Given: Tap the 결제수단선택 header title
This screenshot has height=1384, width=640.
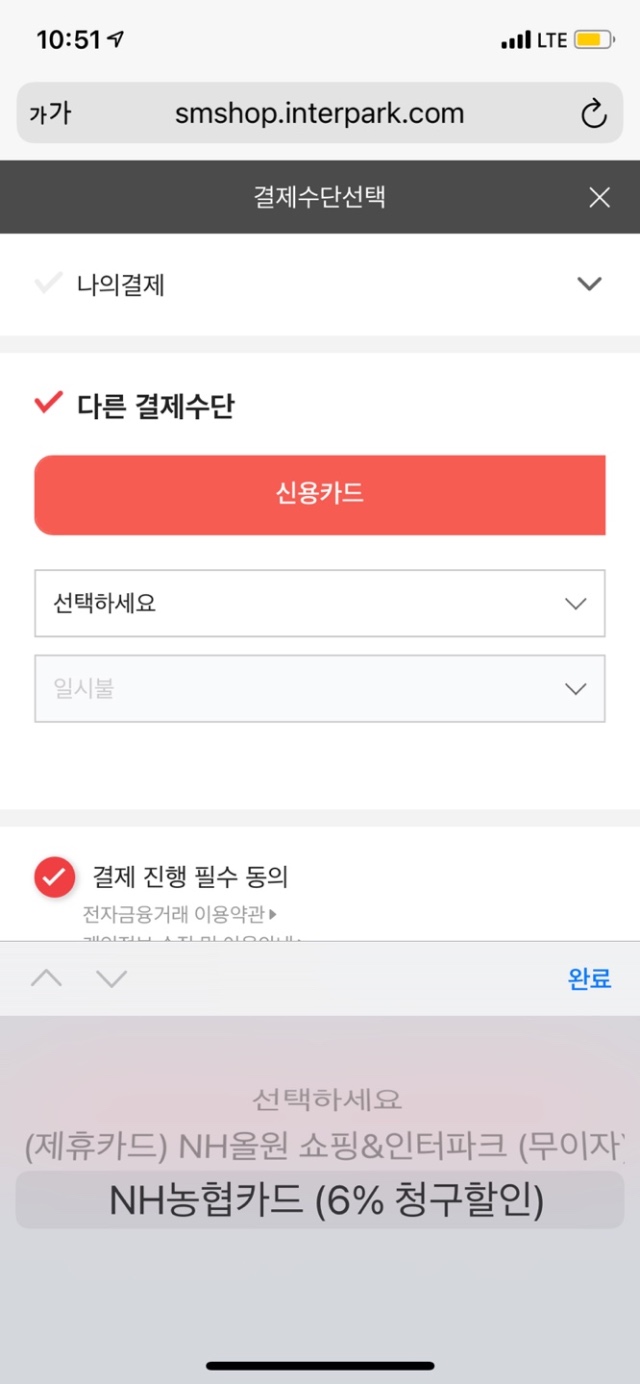Looking at the screenshot, I should [x=320, y=197].
